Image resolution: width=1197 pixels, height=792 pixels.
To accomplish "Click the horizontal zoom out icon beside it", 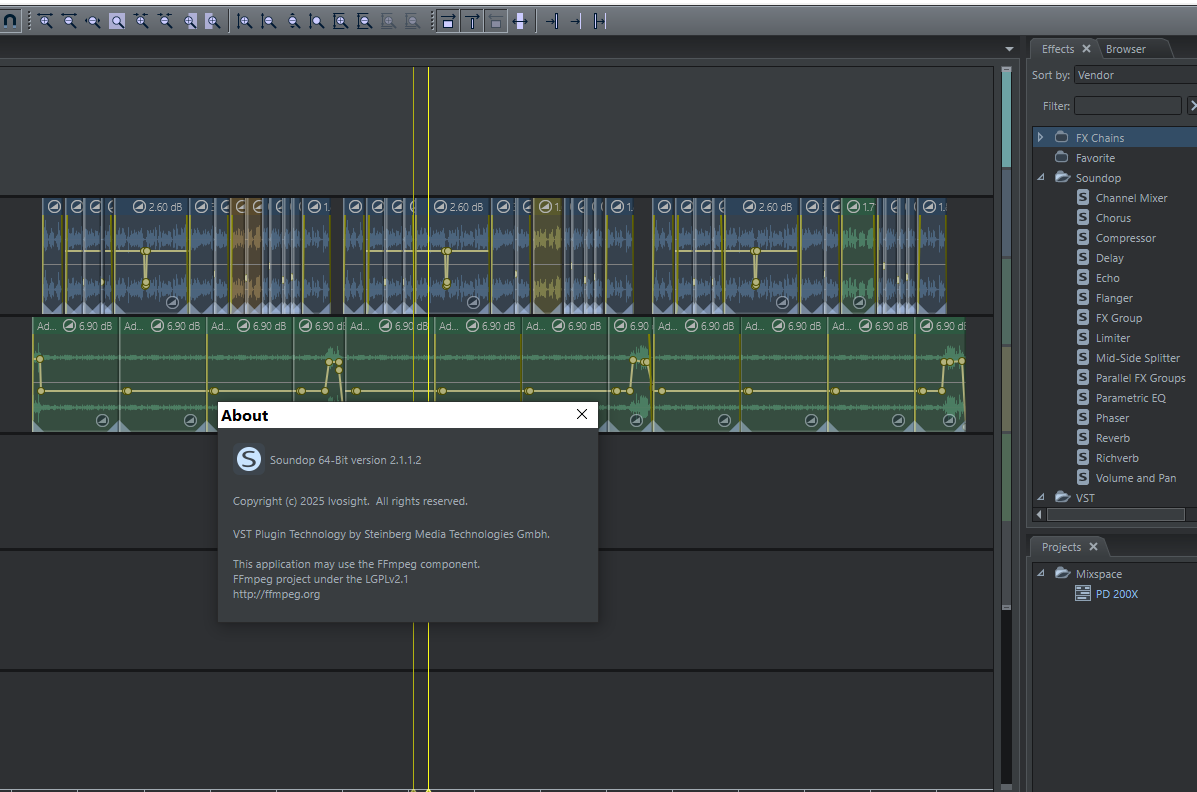I will 69,20.
